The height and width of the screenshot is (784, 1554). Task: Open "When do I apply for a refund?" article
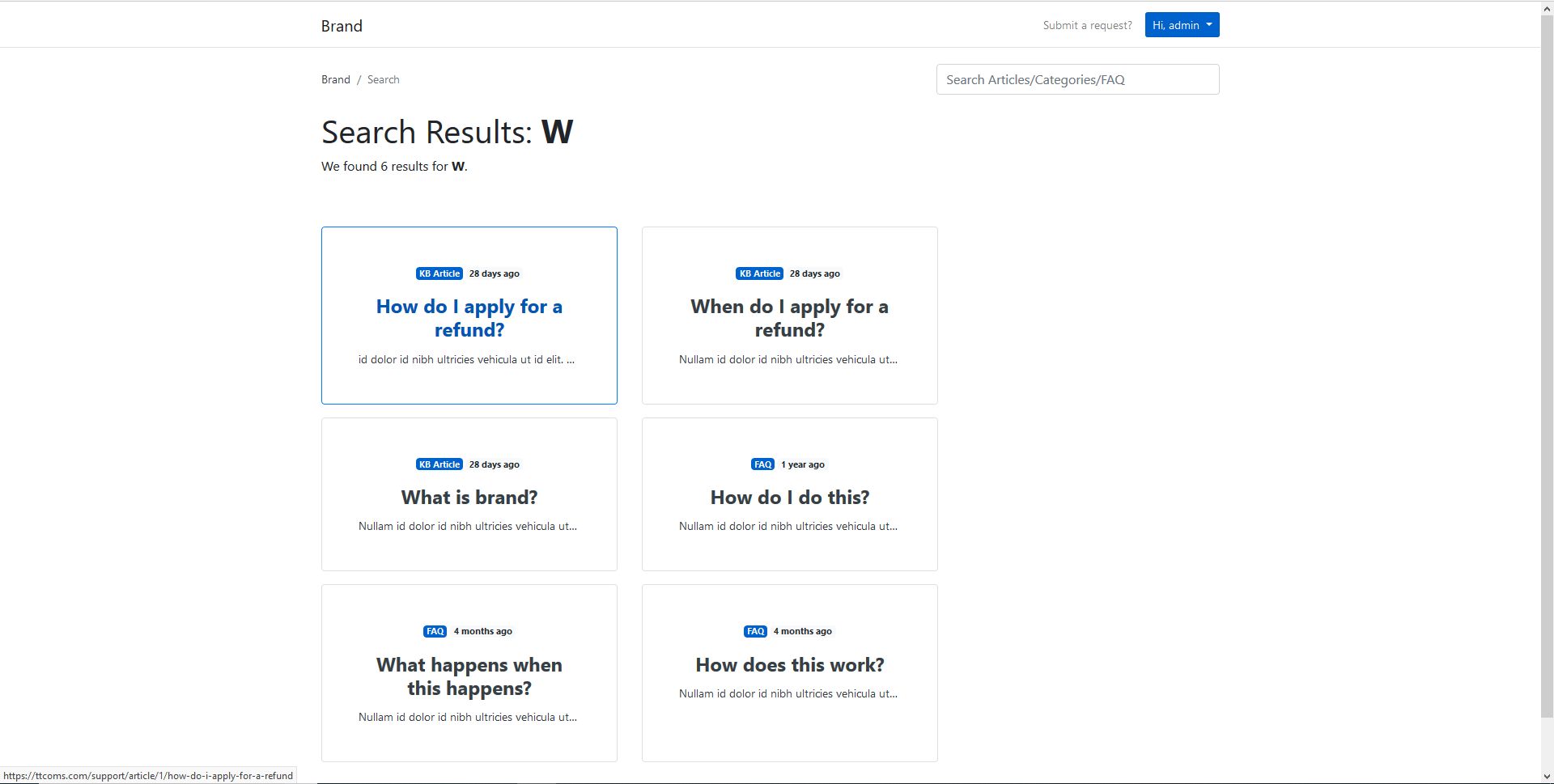pyautogui.click(x=789, y=318)
